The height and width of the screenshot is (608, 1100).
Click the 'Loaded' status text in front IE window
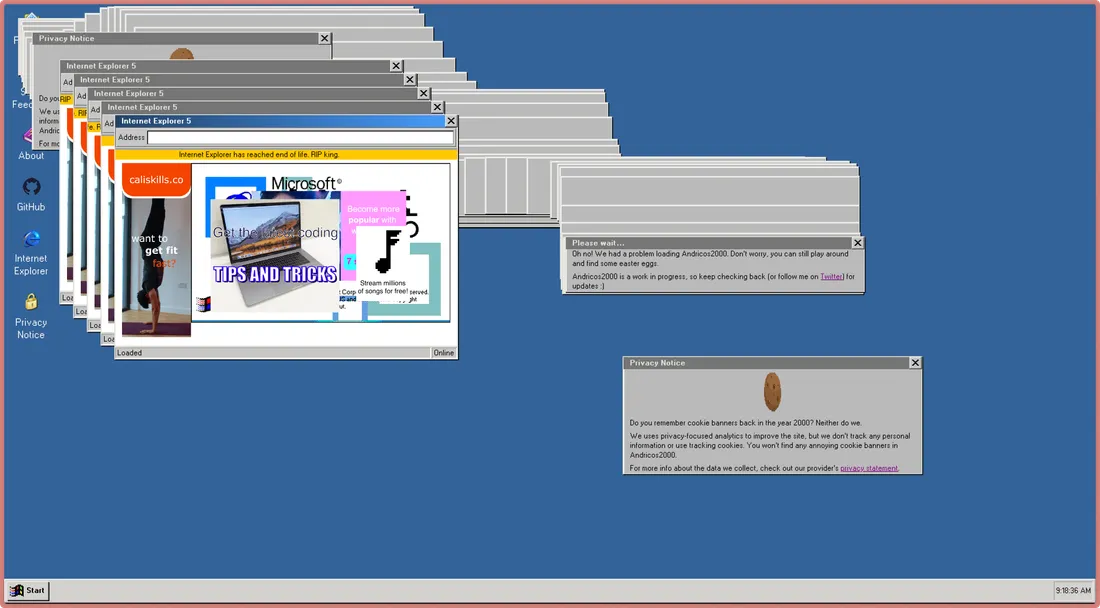129,353
